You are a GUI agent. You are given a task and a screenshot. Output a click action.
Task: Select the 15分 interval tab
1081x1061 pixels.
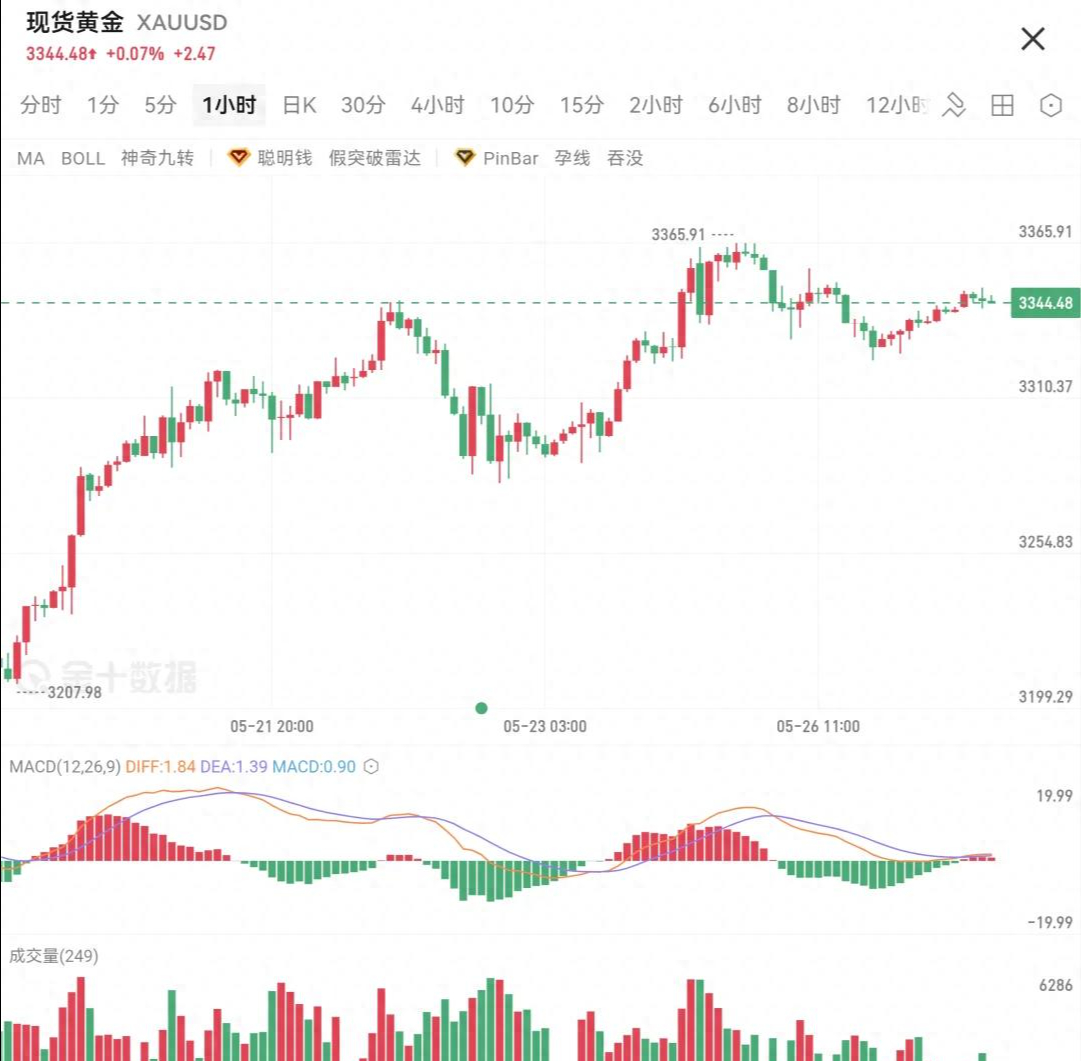click(581, 105)
